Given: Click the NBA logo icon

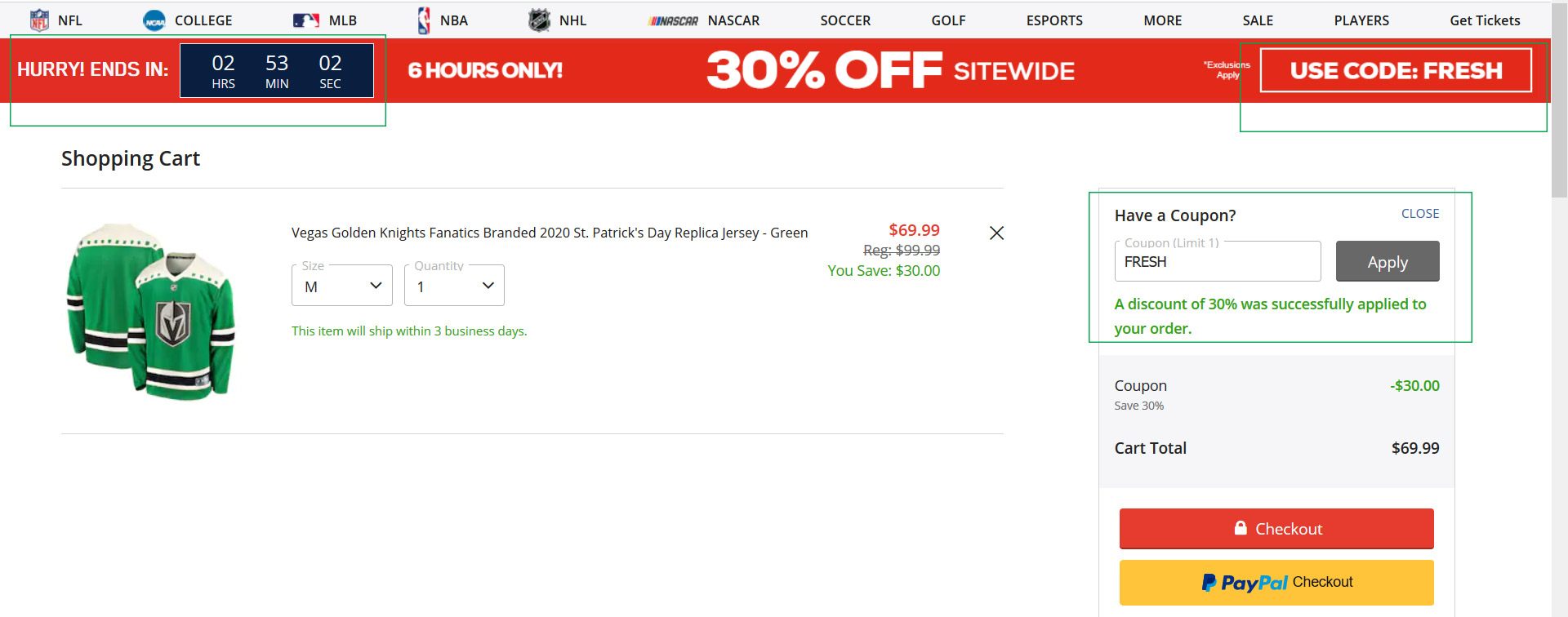Looking at the screenshot, I should pyautogui.click(x=424, y=20).
